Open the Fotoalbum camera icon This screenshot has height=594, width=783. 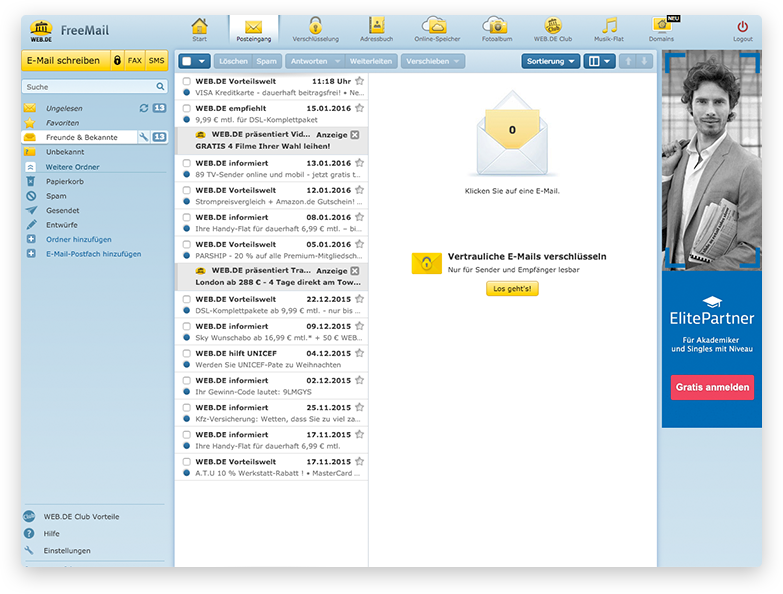(x=496, y=26)
